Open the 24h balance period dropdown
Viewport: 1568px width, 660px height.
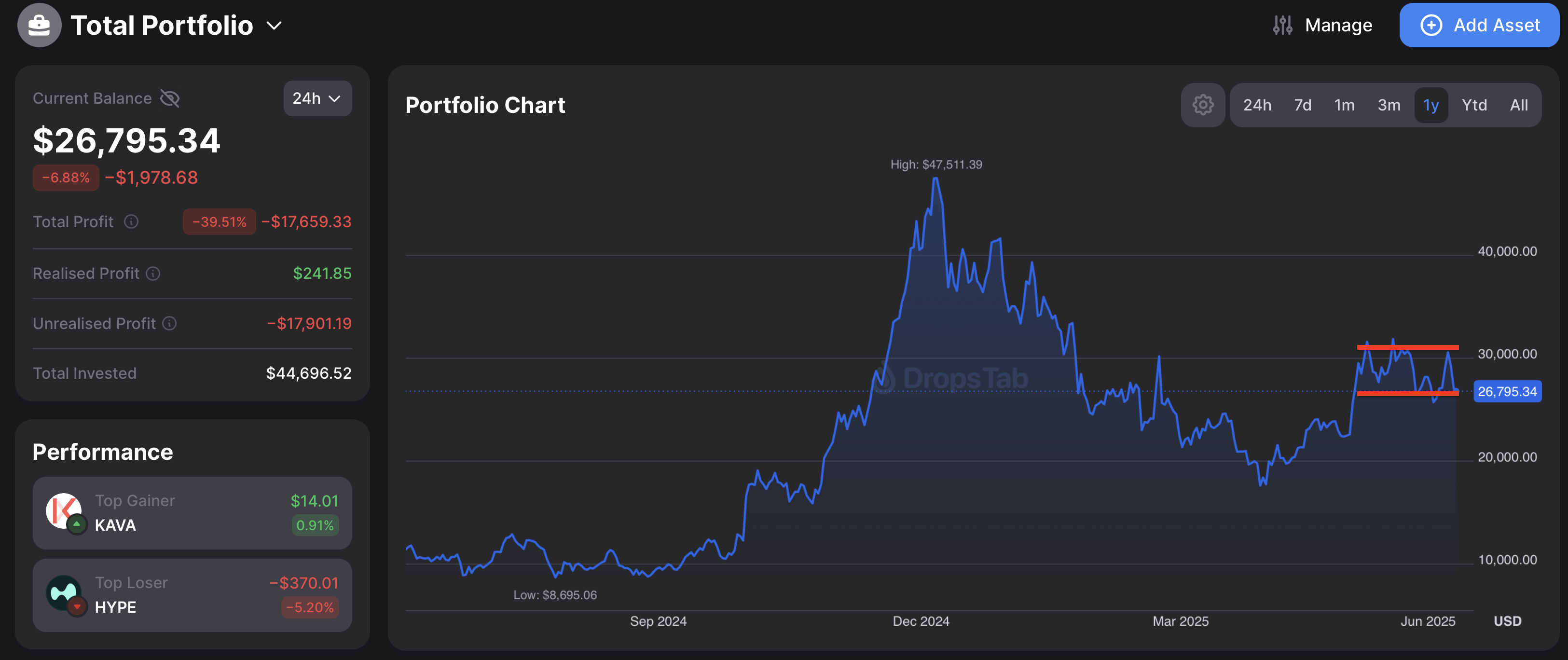click(317, 98)
